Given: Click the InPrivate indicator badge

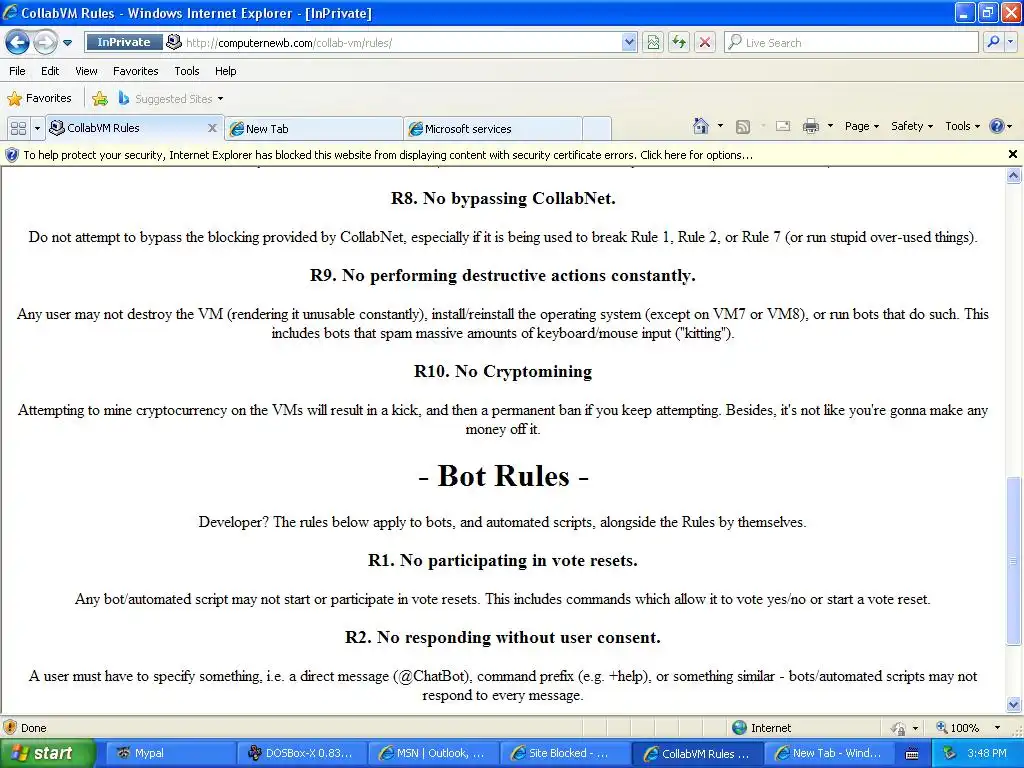Looking at the screenshot, I should (123, 42).
